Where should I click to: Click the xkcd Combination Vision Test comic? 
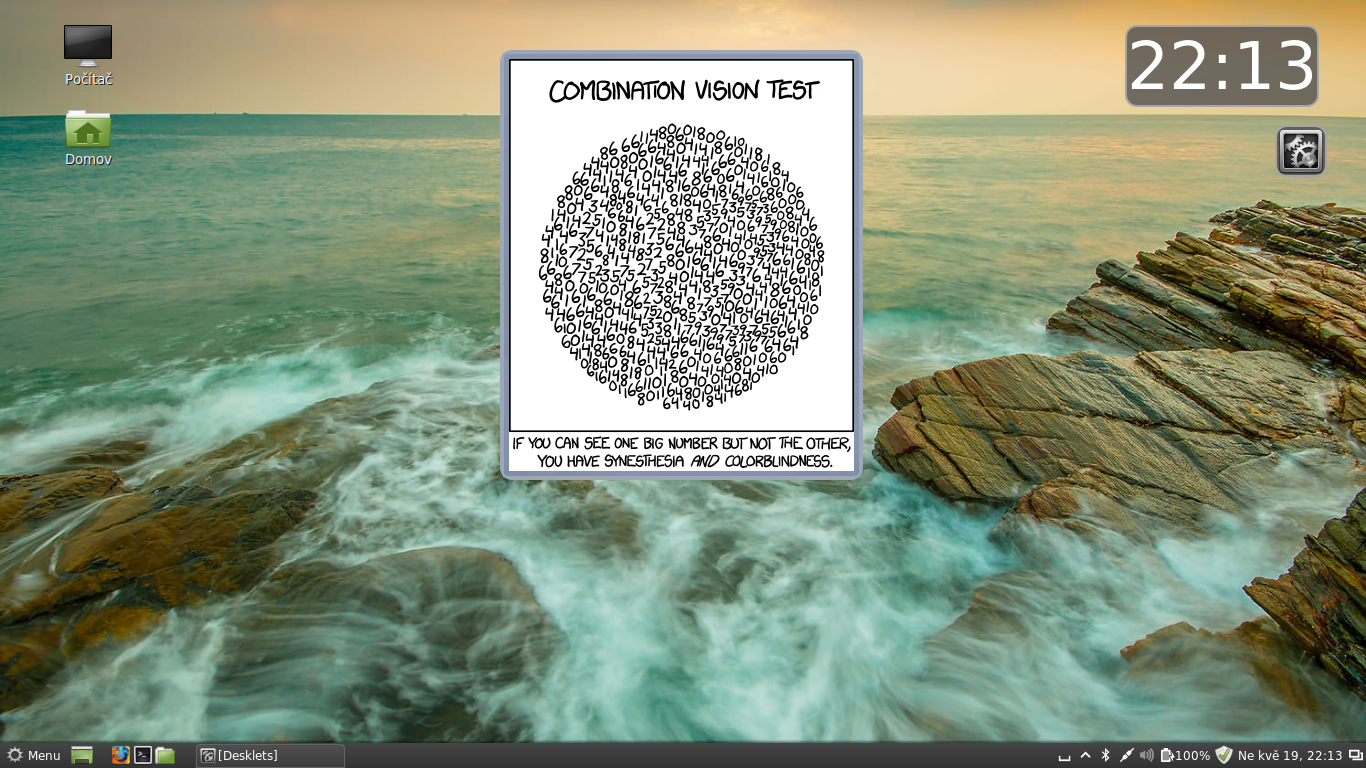point(681,263)
